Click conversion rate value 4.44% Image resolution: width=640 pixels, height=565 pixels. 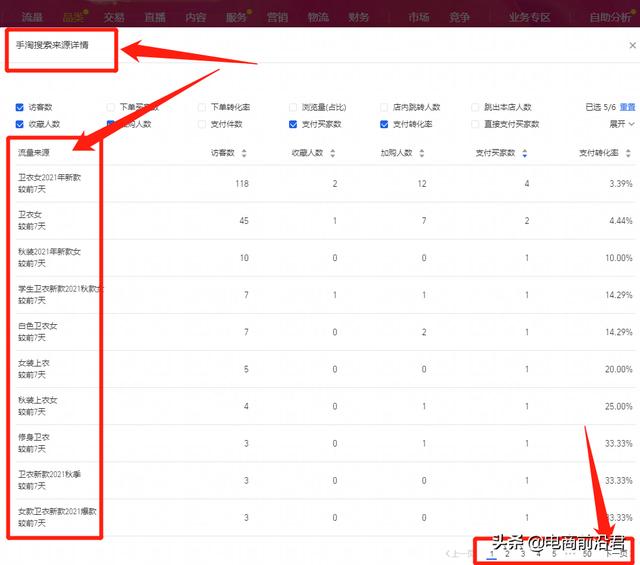(621, 221)
